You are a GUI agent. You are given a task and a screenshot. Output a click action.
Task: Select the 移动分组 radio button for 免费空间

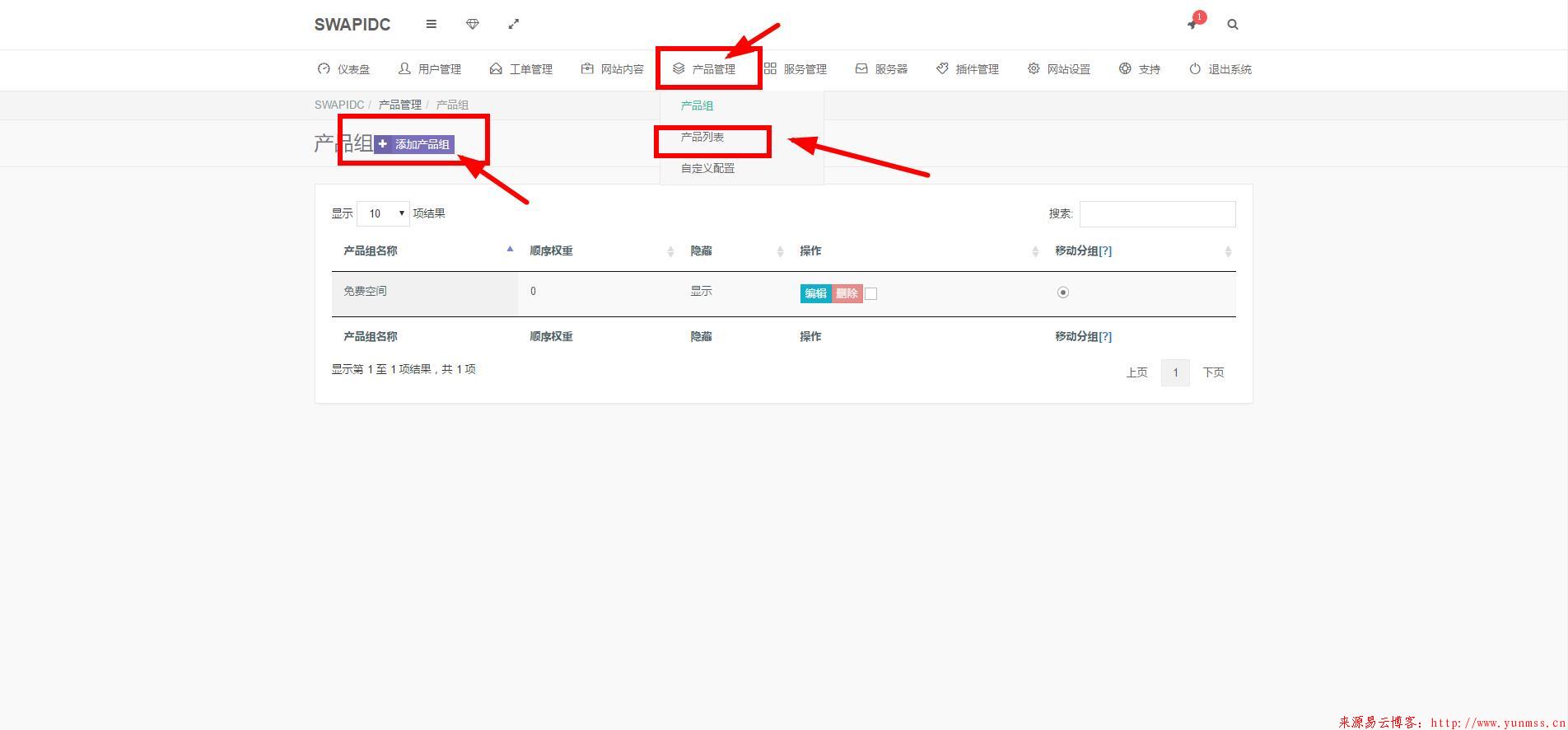1063,292
